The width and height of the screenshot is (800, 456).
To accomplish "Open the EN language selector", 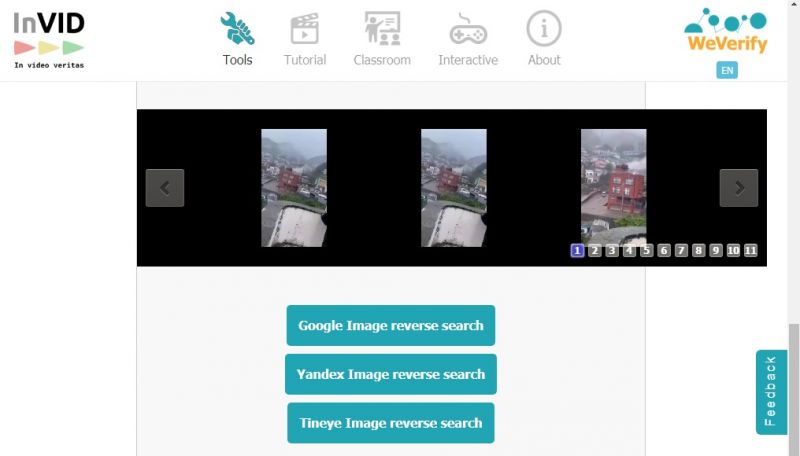I will [x=727, y=71].
